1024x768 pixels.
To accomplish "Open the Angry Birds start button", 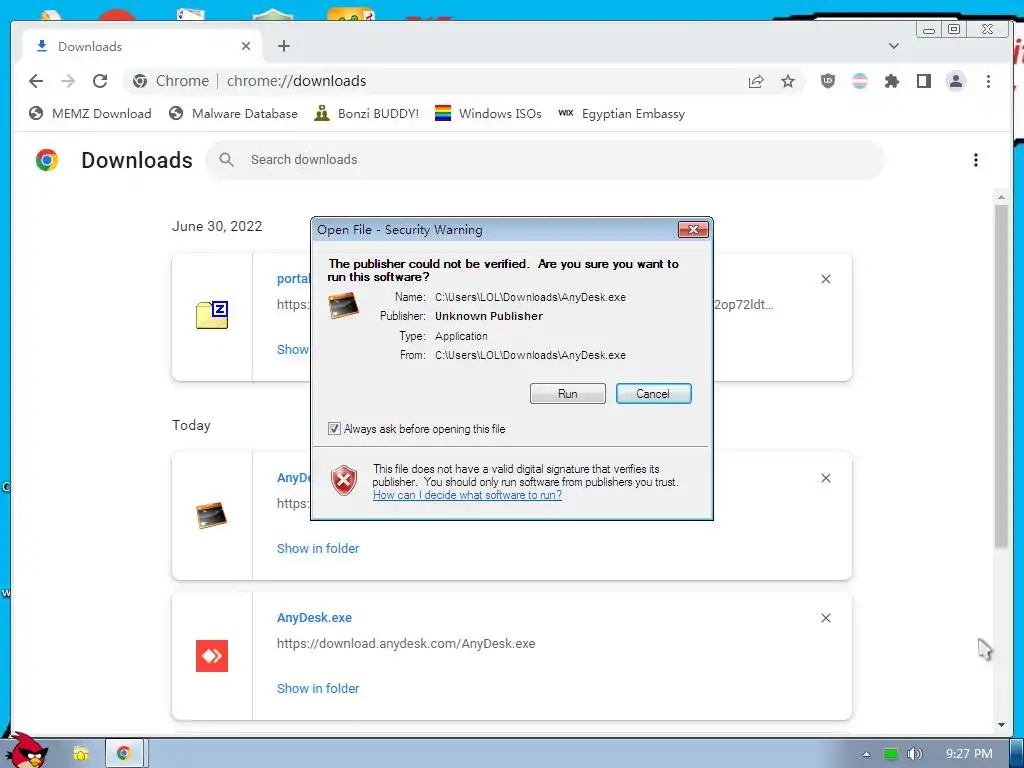I will (x=25, y=751).
